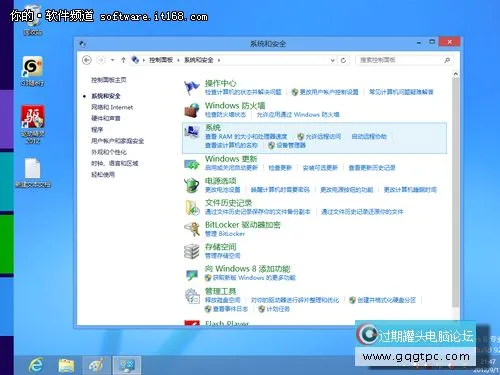Image resolution: width=500 pixels, height=375 pixels.
Task: Select the G-logo shortcut desktop icon
Action: coord(33,71)
